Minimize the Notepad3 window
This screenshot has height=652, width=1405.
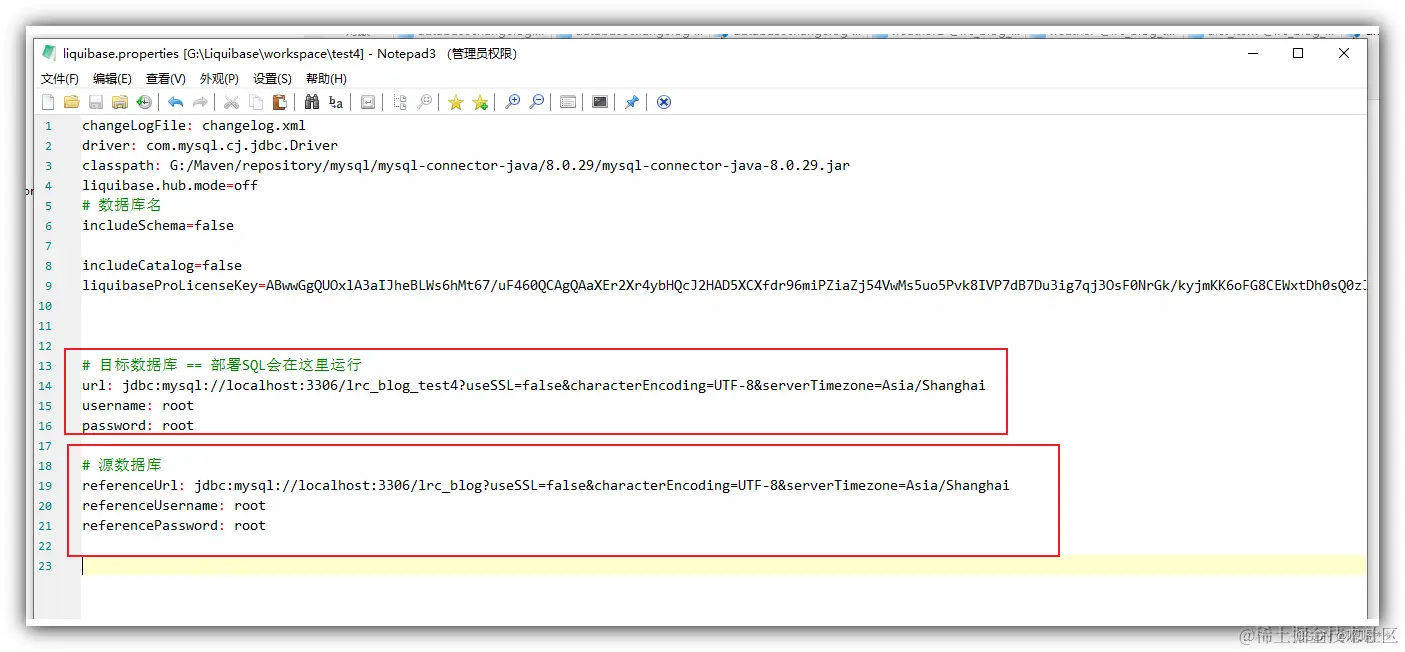click(1253, 54)
